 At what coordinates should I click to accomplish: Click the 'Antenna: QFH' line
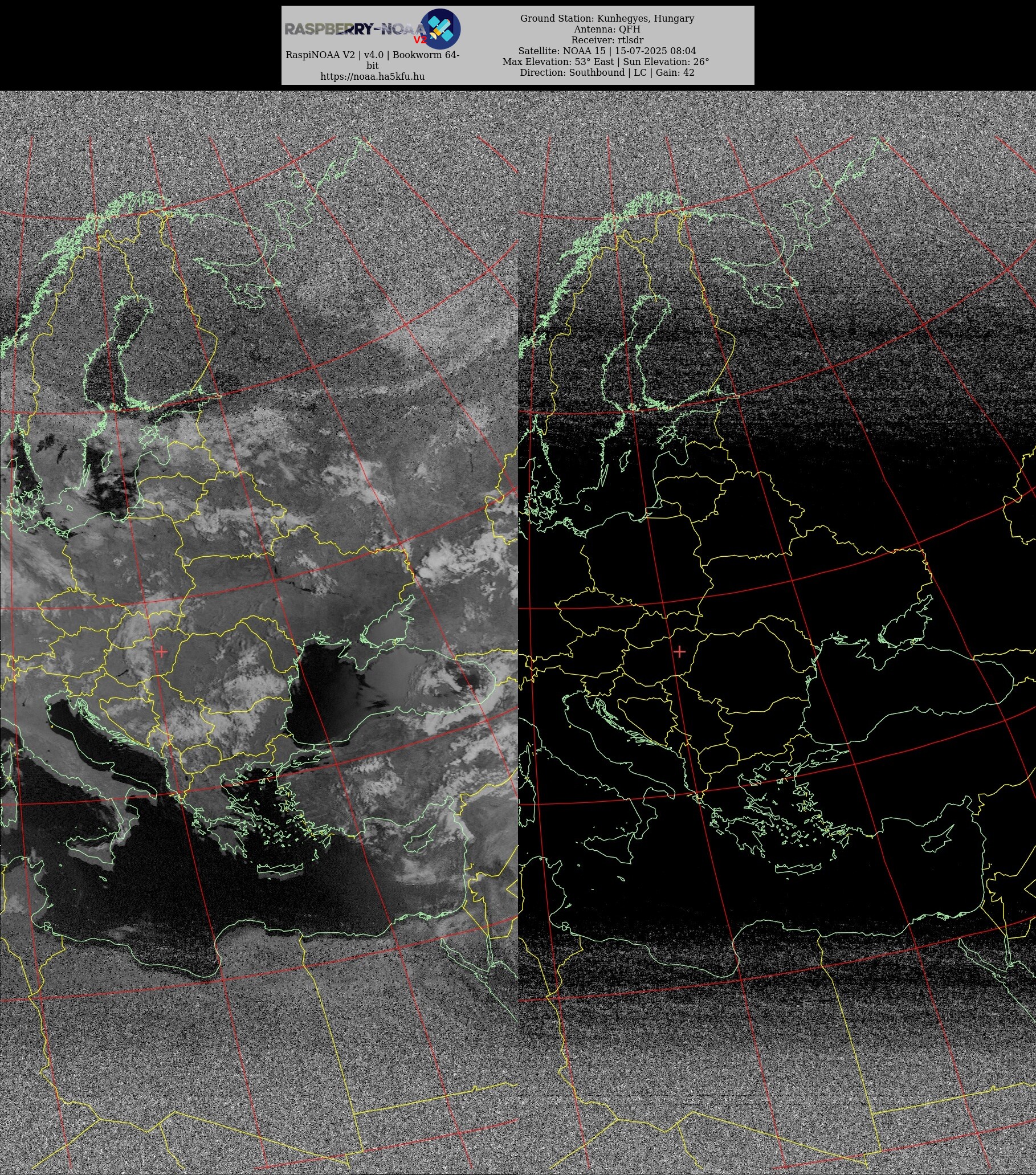[607, 29]
